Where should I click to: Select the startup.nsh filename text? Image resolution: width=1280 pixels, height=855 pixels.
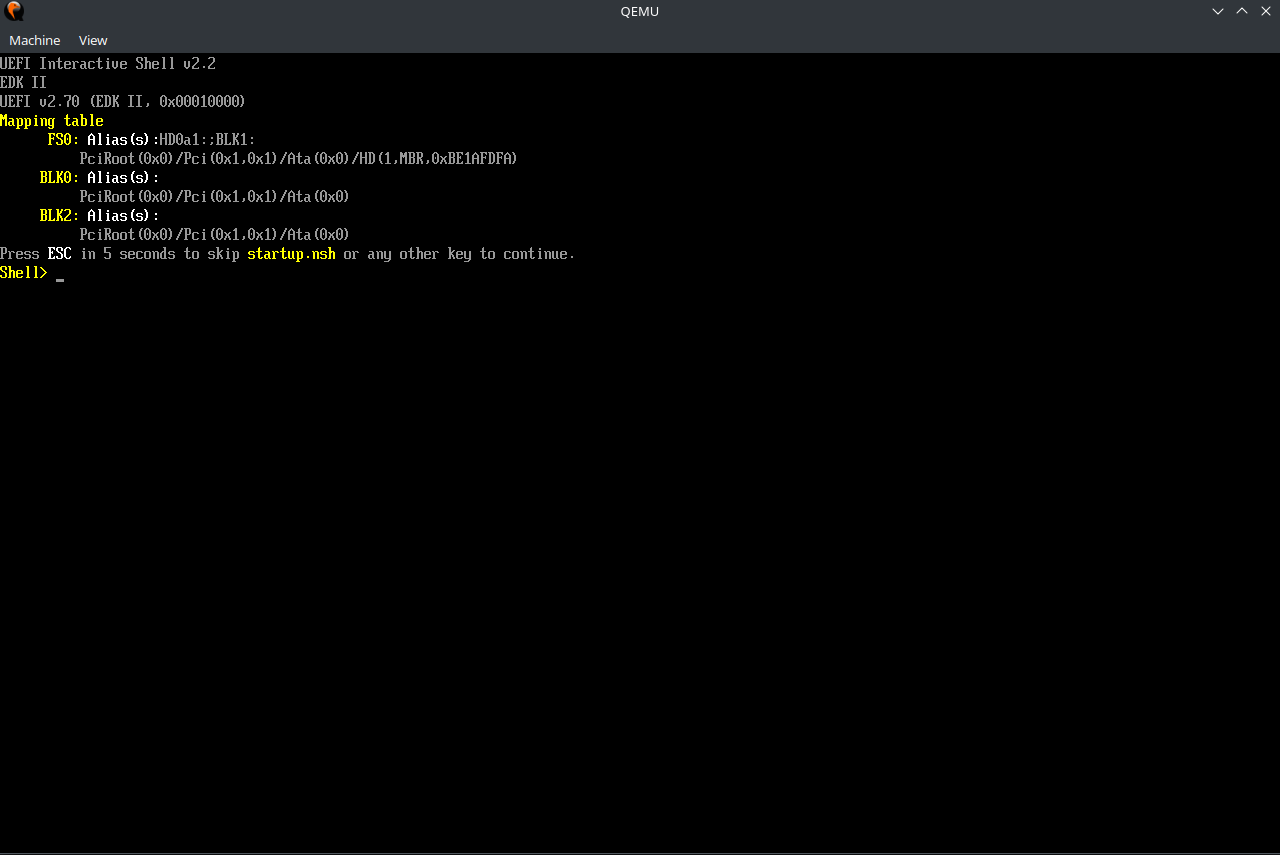[291, 253]
